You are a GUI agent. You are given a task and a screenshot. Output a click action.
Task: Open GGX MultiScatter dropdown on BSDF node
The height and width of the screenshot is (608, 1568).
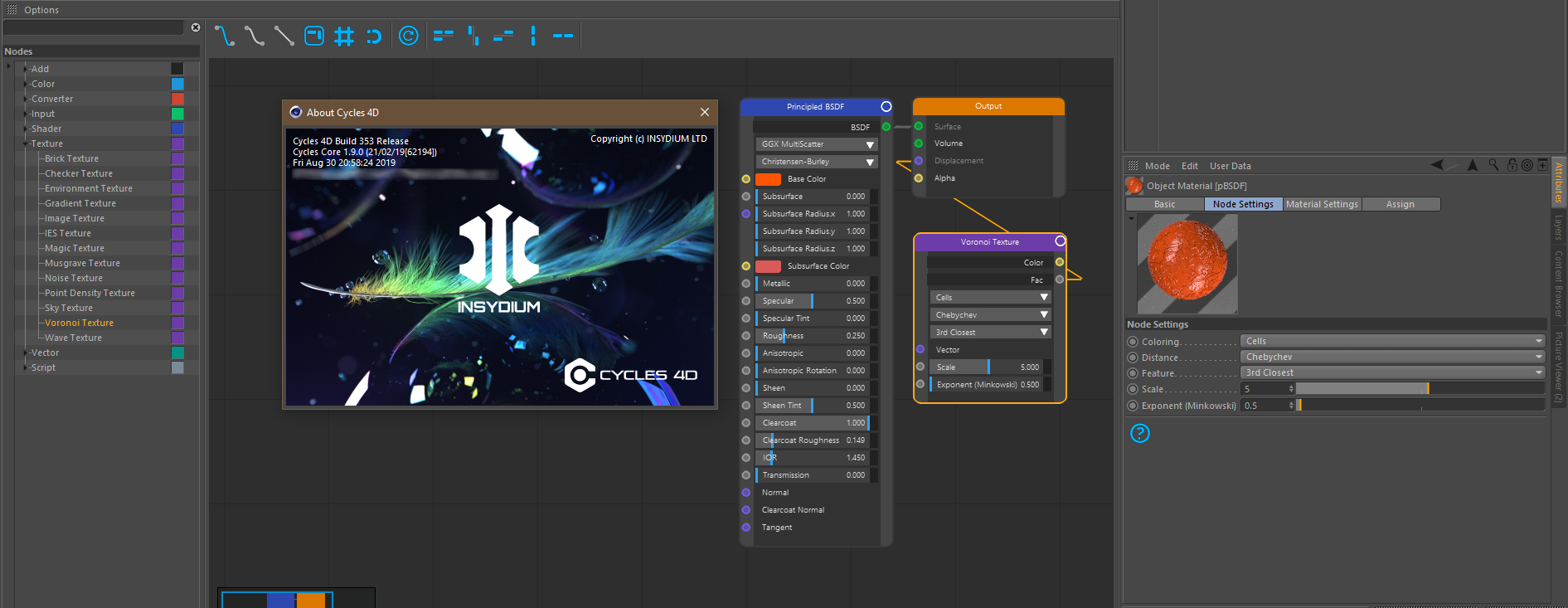click(x=817, y=144)
